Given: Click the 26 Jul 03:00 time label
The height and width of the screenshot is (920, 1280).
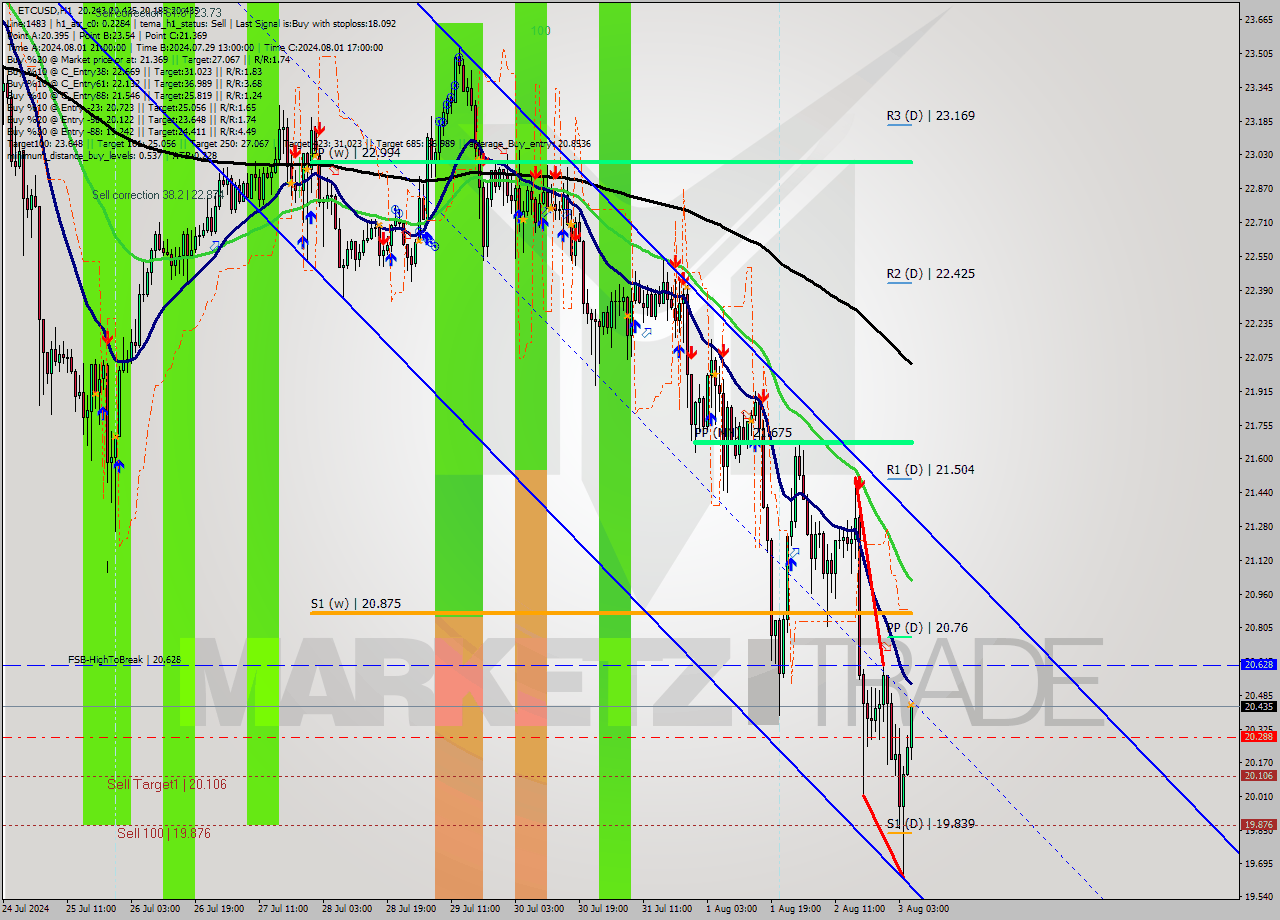Looking at the screenshot, I should (156, 909).
